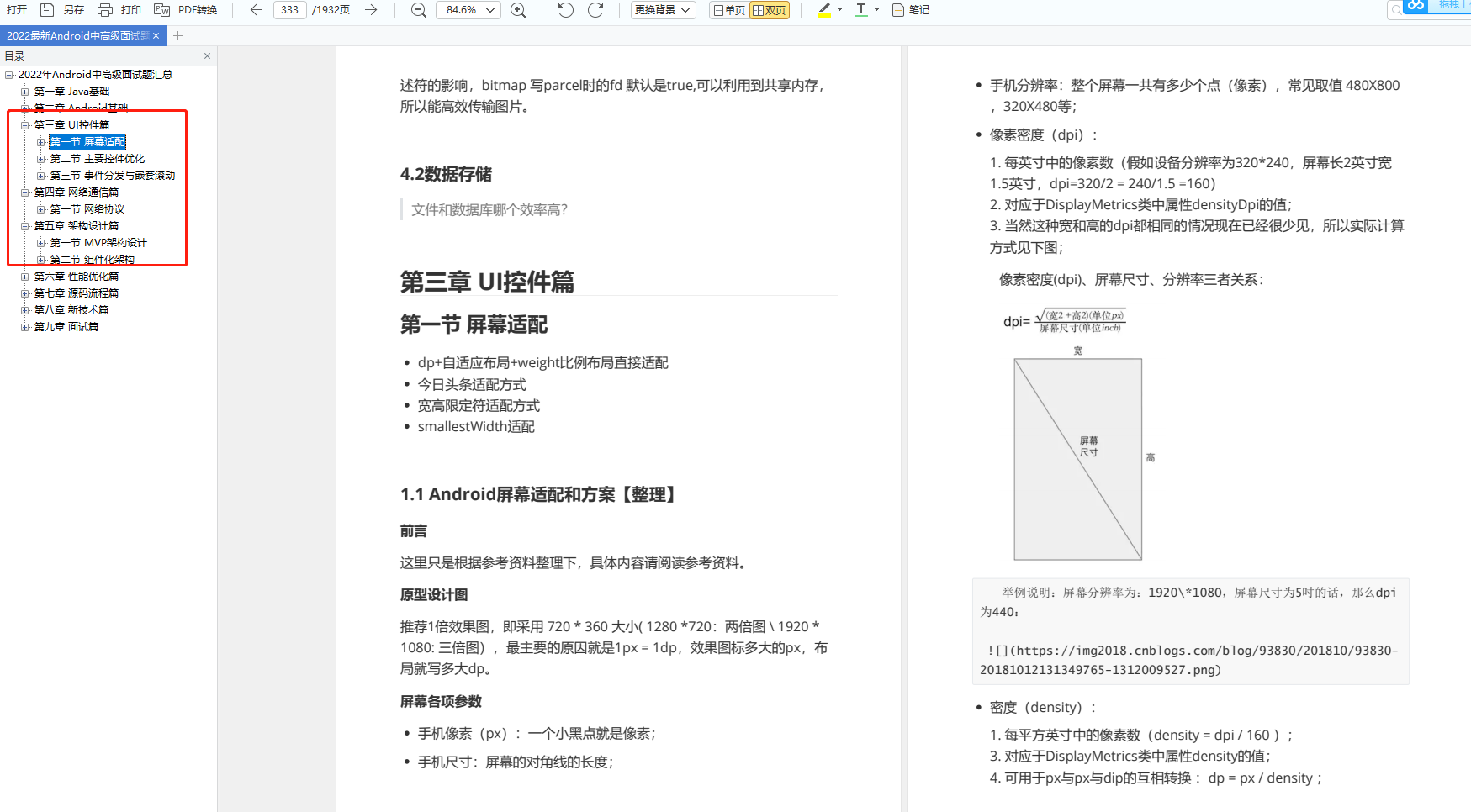Viewport: 1471px width, 812px height.
Task: Open outline entry 第四章 网络通信篇
Action: coord(77,192)
